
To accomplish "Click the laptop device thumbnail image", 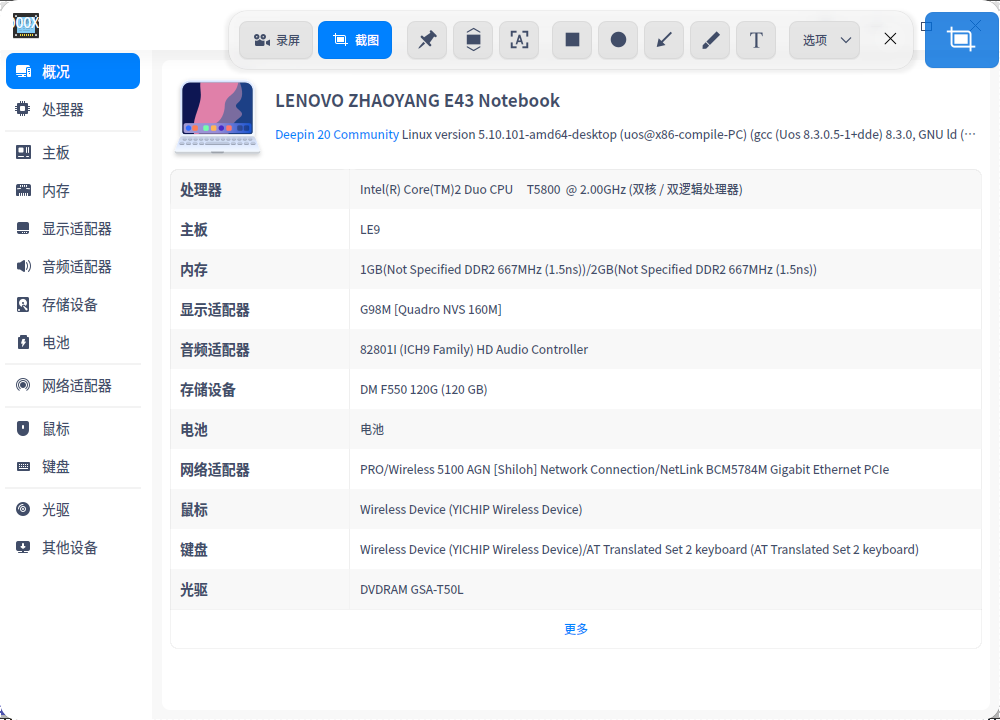I will [x=217, y=117].
